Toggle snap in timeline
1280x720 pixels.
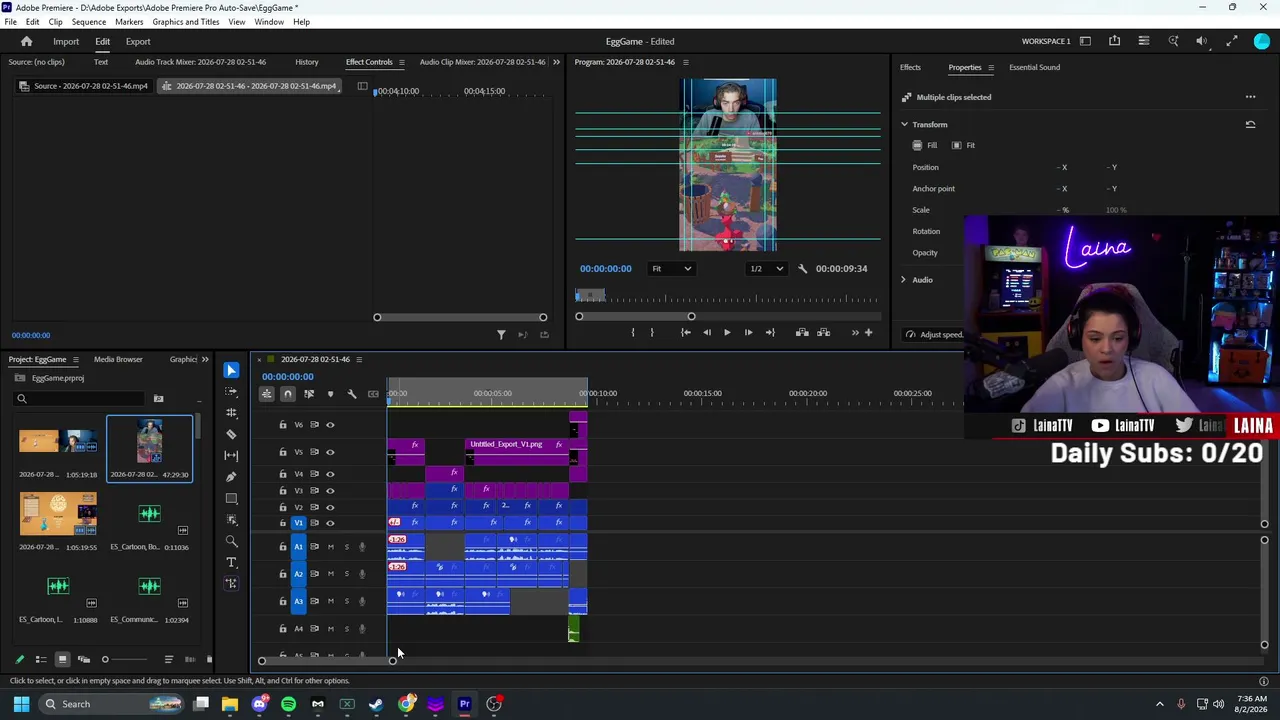[288, 394]
